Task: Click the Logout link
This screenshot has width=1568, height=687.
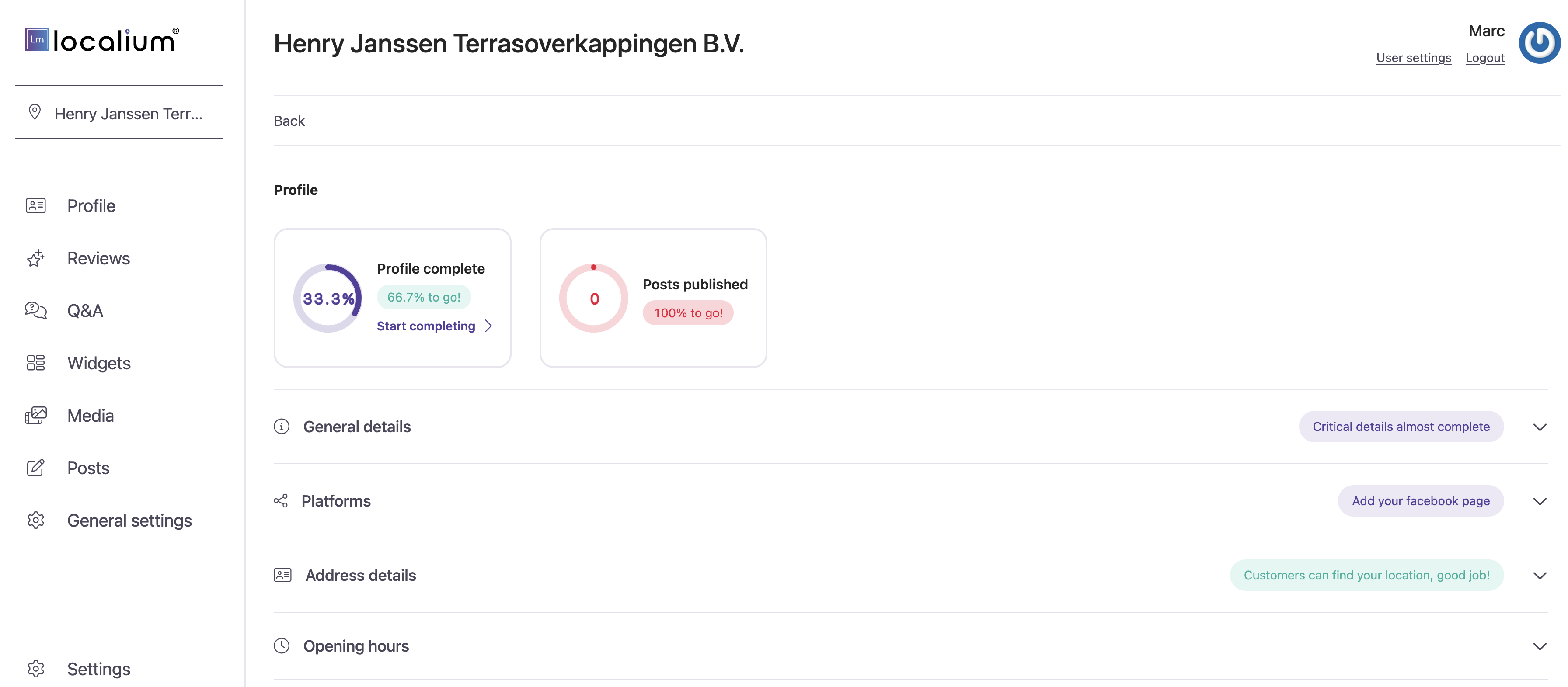Action: click(1484, 58)
